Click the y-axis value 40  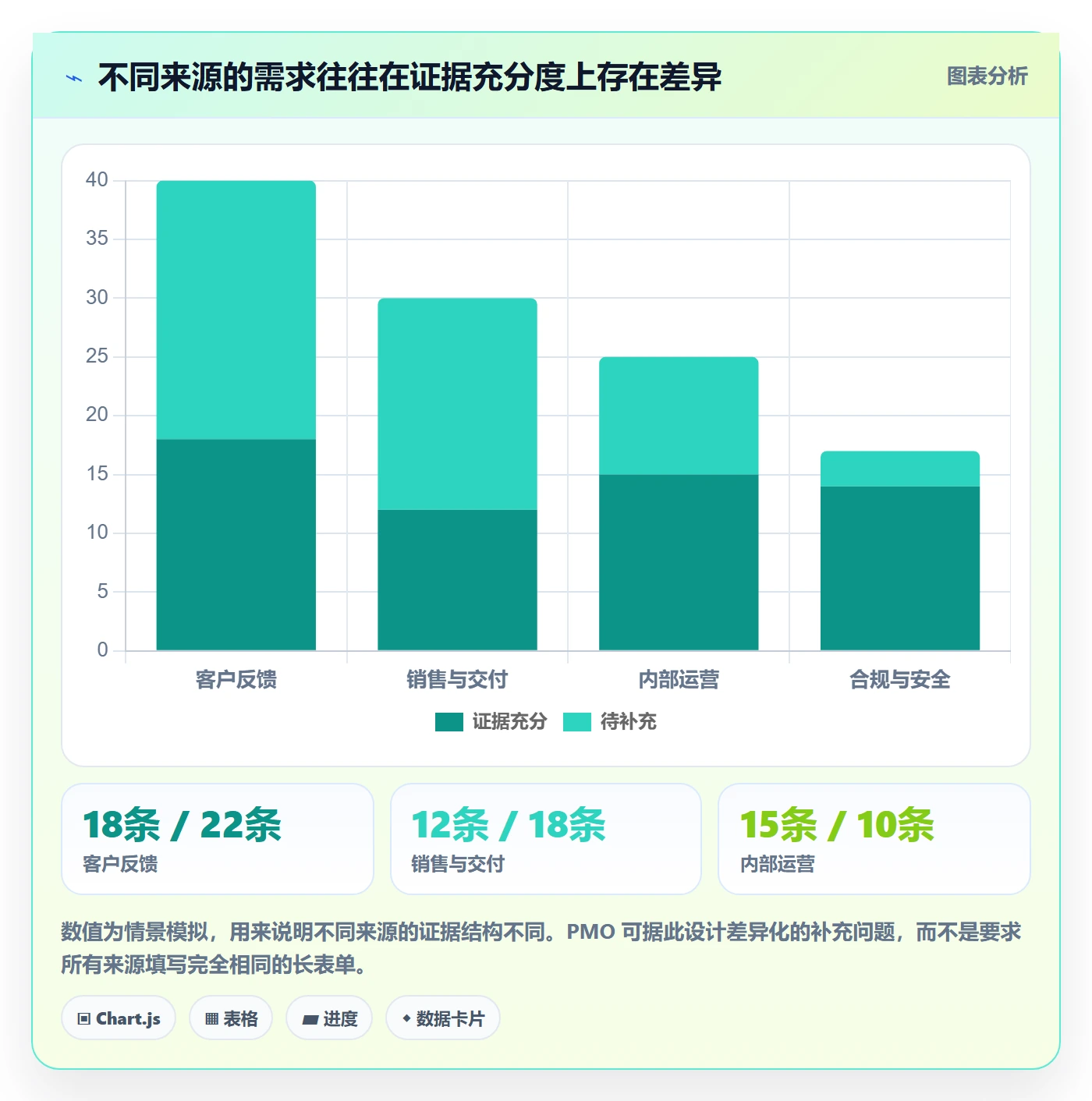coord(97,180)
